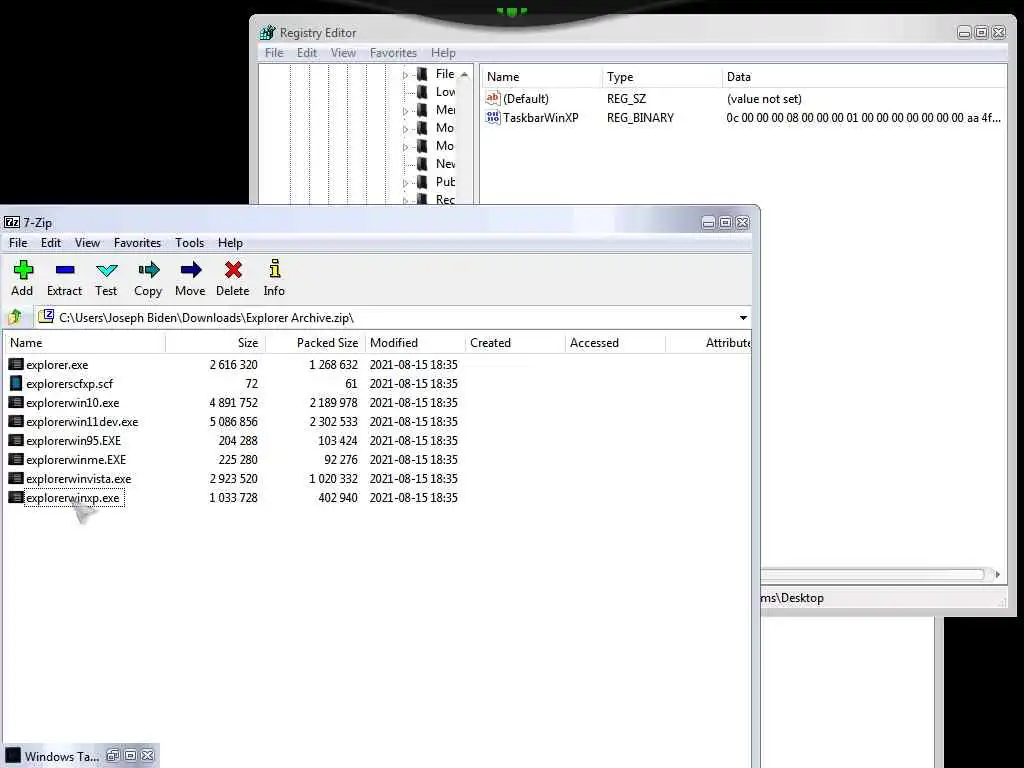Screen dimensions: 1024x768
Task: Open Registry Editor File menu
Action: (x=274, y=53)
